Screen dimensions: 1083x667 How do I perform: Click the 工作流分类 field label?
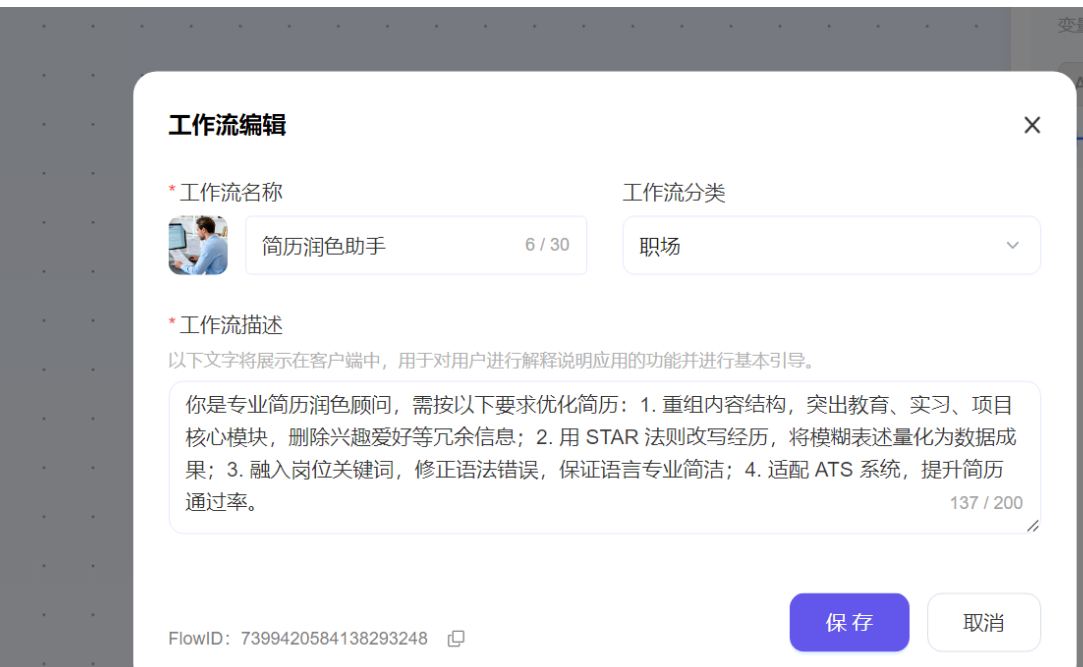(674, 192)
